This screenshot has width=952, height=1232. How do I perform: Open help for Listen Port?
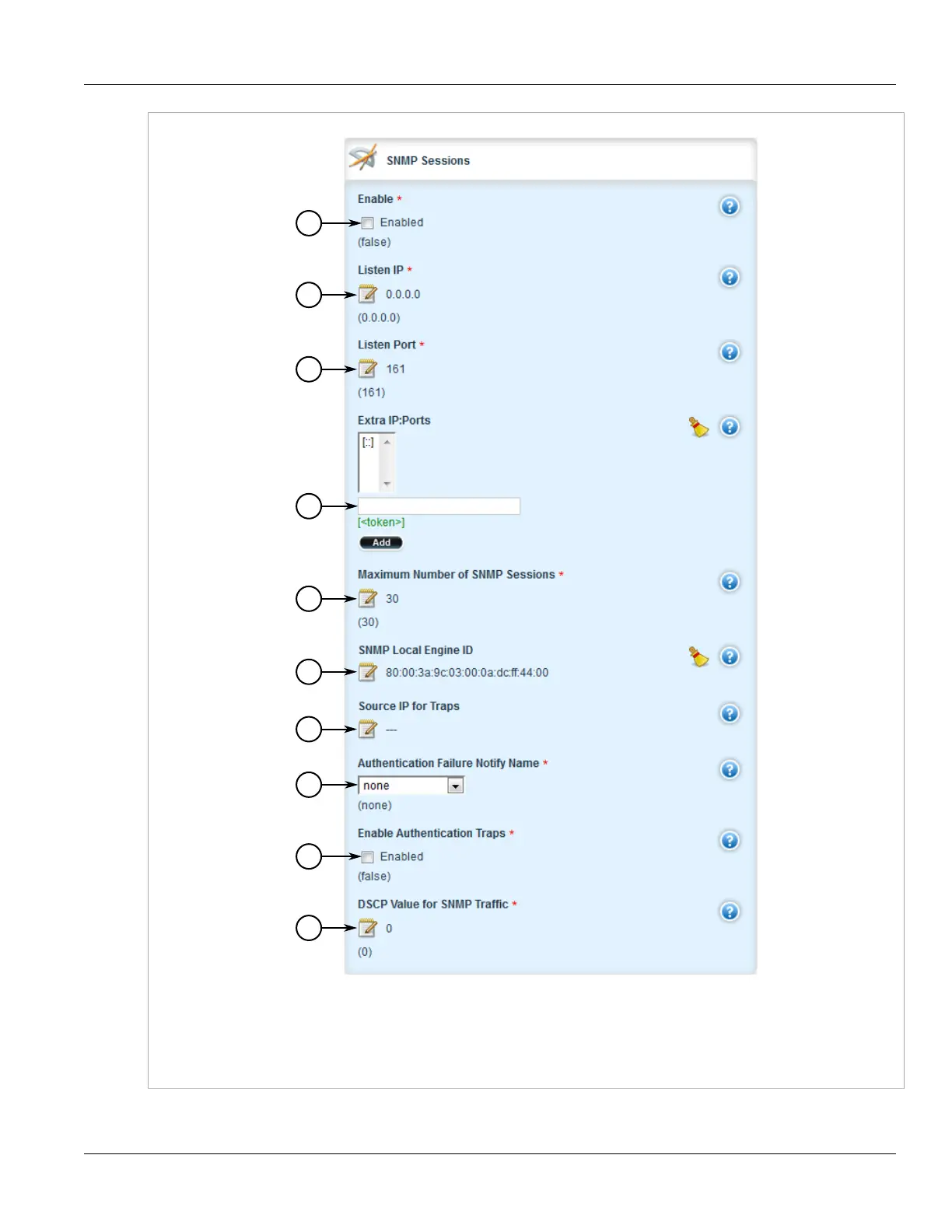[730, 352]
